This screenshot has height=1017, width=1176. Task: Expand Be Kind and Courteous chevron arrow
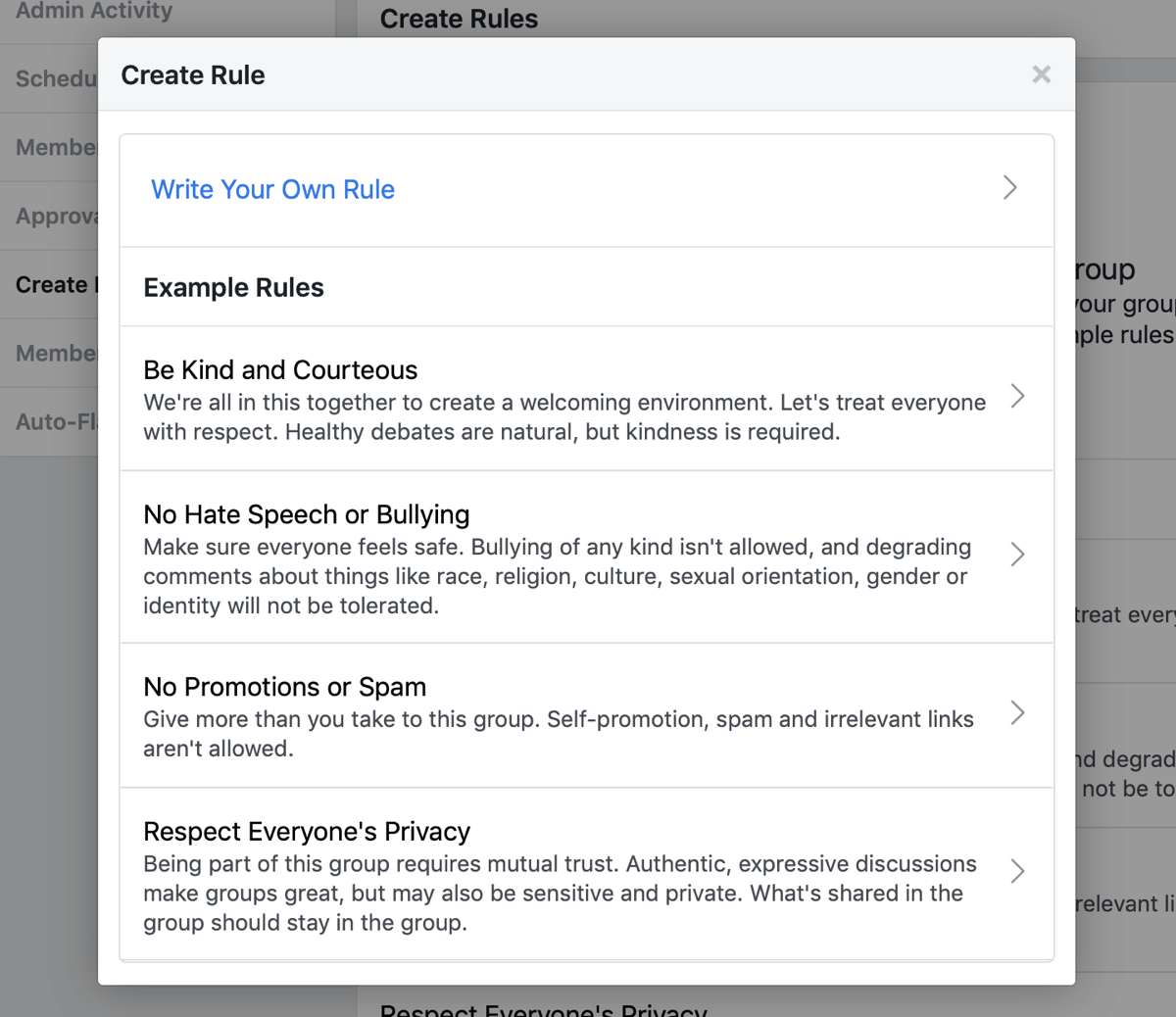click(1017, 397)
